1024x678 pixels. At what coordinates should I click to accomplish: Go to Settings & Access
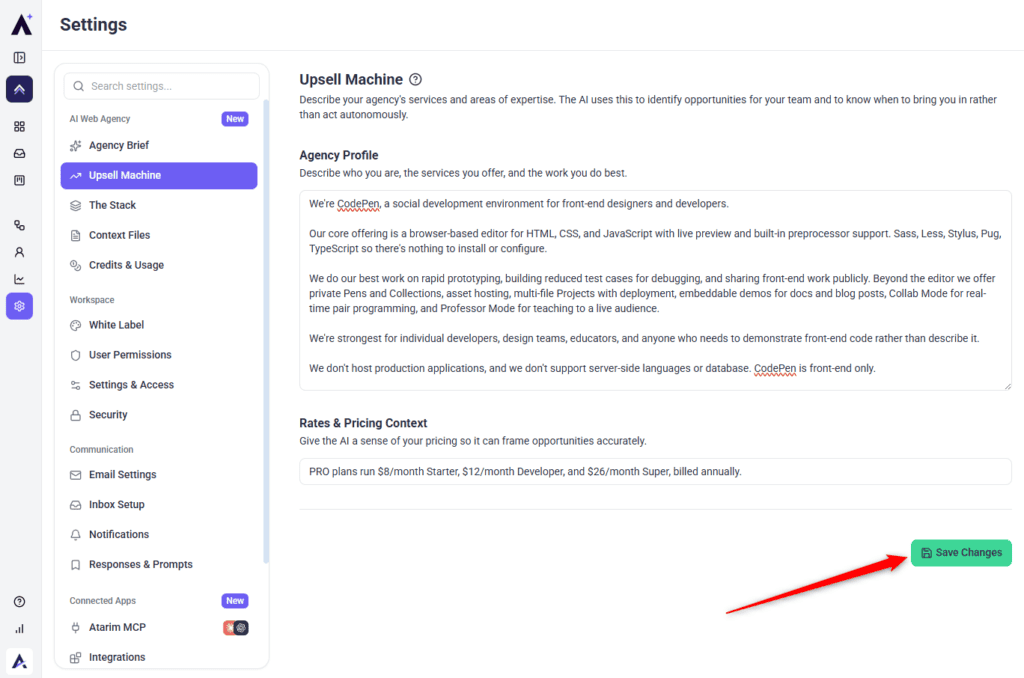coord(159,385)
